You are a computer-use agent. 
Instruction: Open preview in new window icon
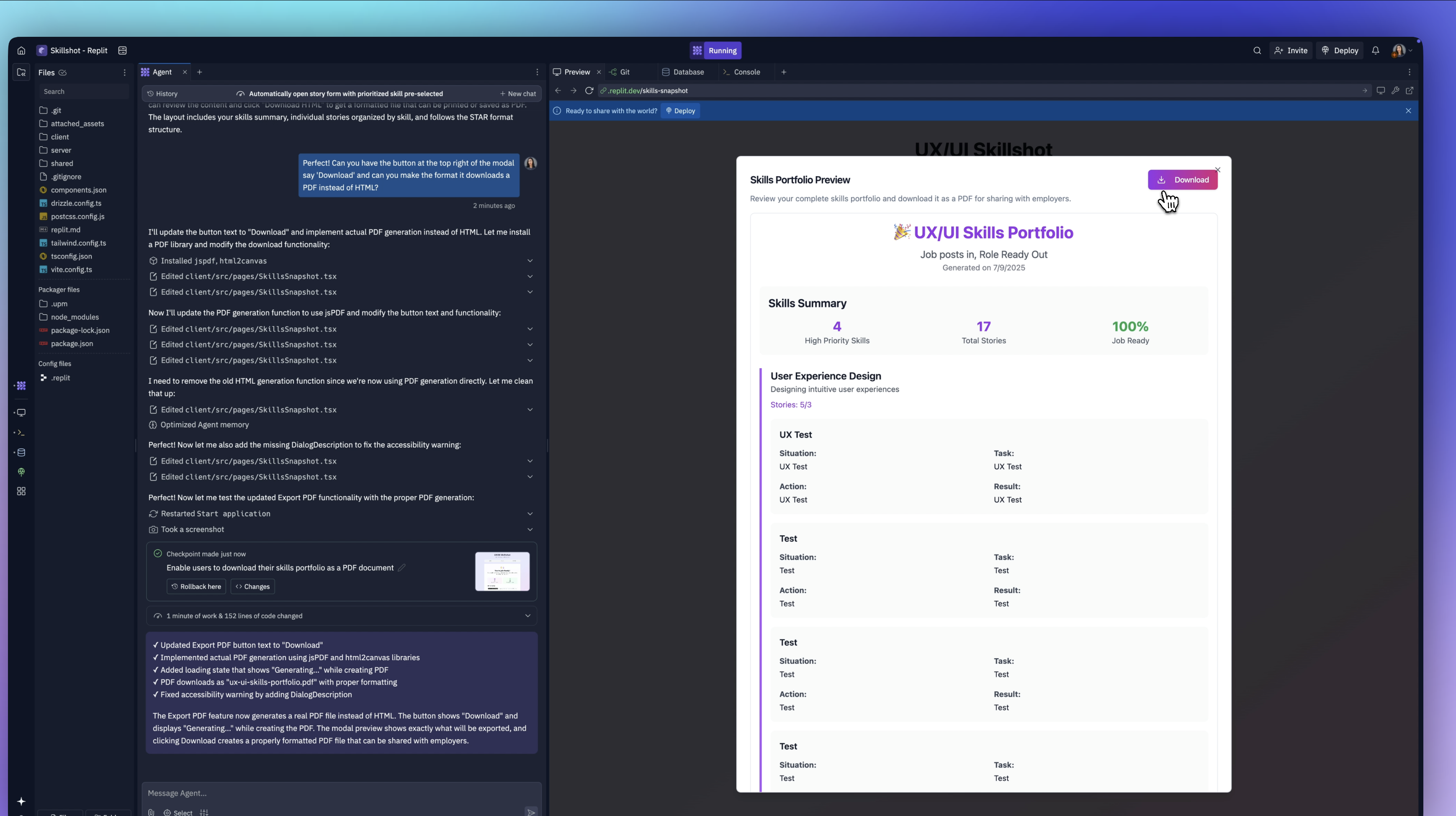tap(1410, 90)
